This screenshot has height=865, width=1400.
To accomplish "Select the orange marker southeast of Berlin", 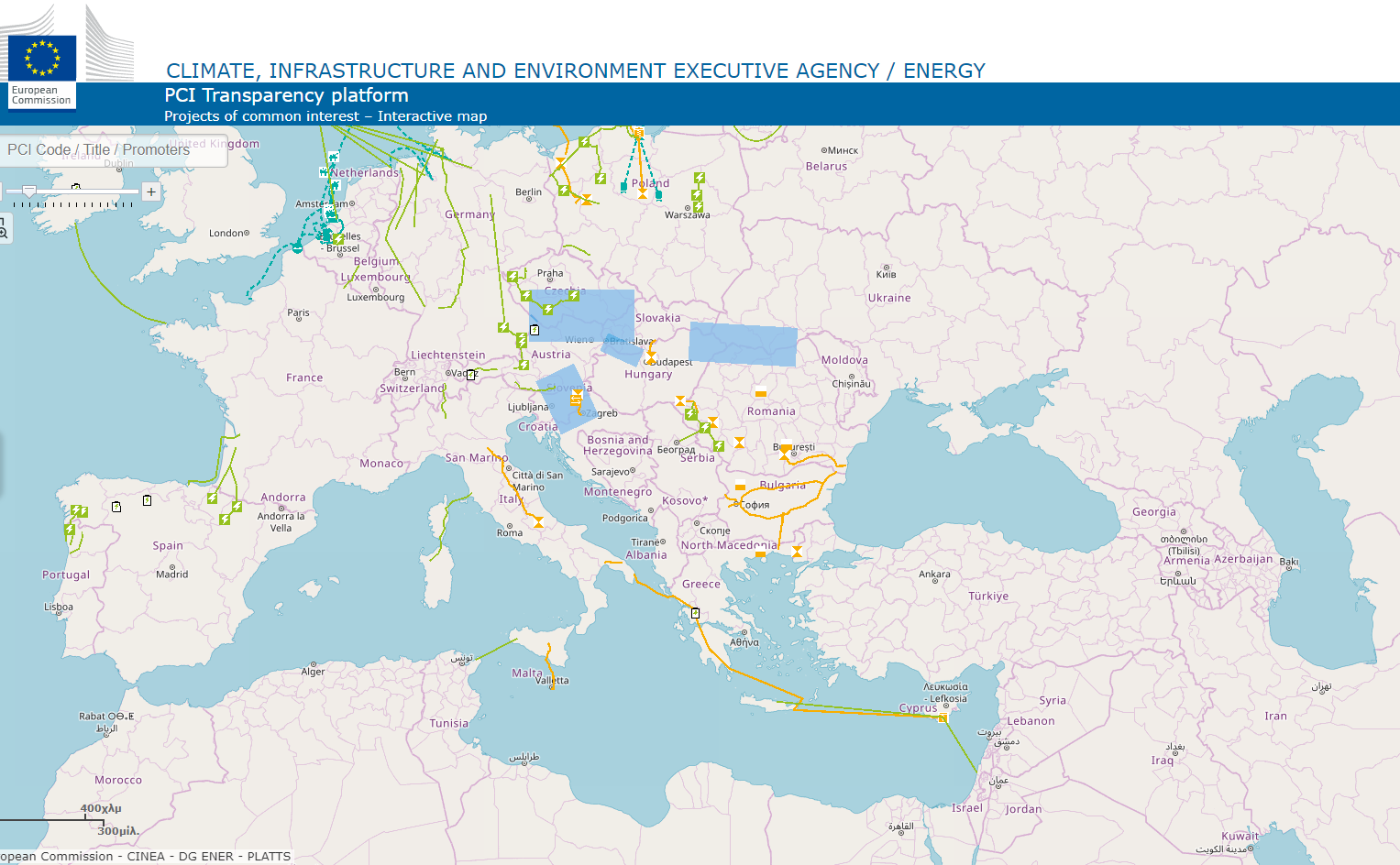I will click(x=586, y=199).
